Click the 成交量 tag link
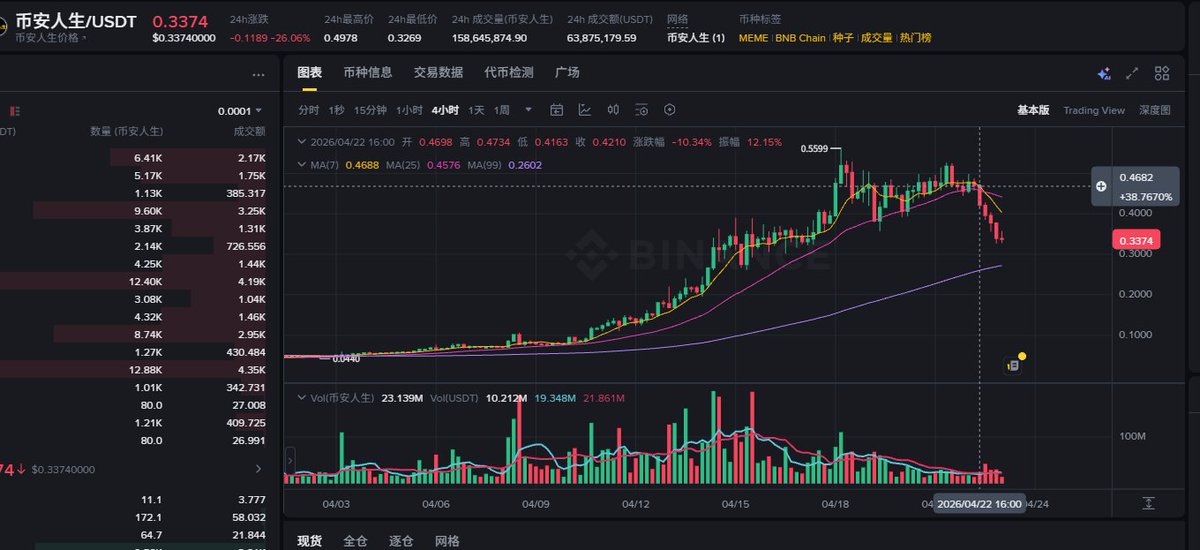This screenshot has height=550, width=1200. tap(876, 38)
